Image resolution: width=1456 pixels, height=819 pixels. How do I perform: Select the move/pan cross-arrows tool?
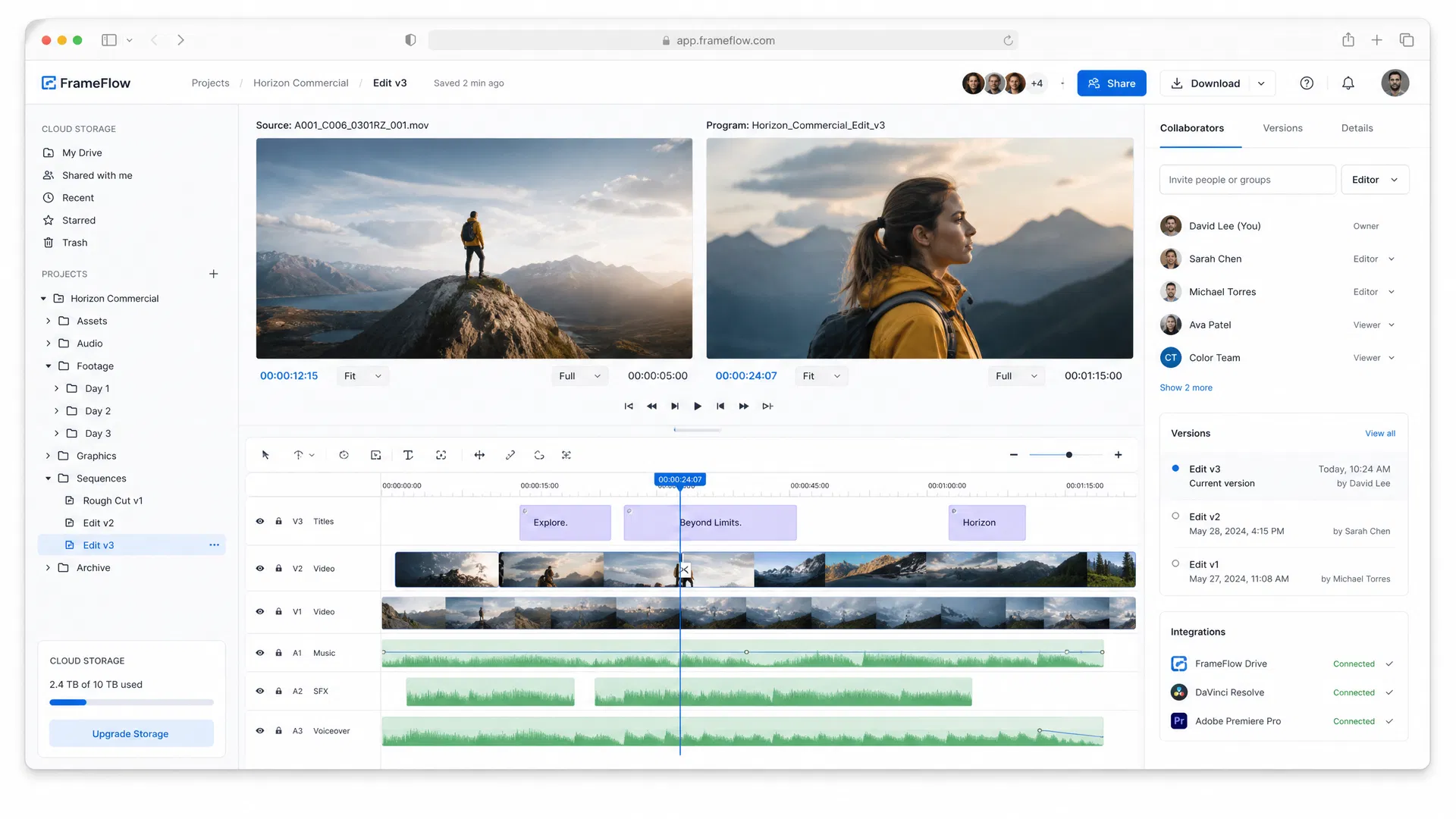click(479, 455)
